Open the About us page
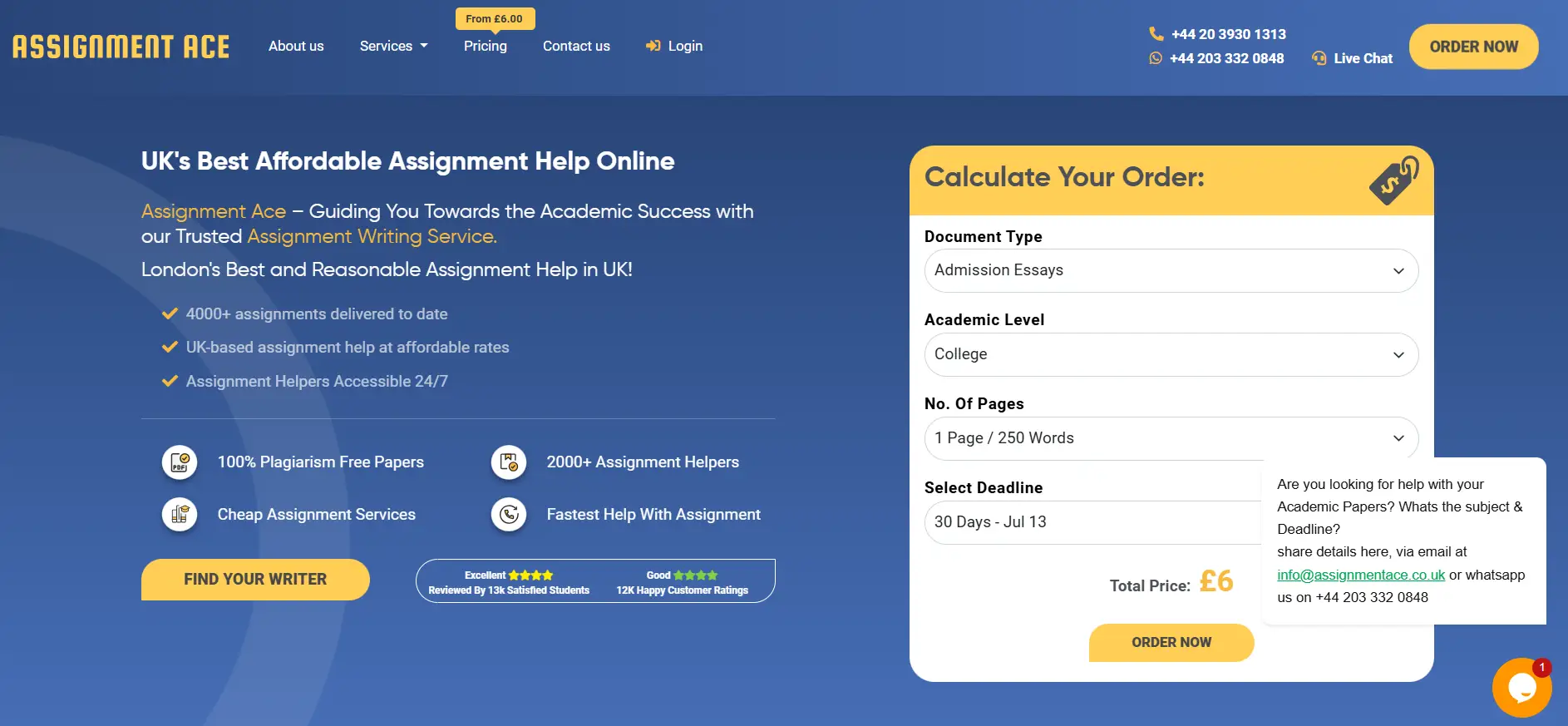 tap(296, 46)
